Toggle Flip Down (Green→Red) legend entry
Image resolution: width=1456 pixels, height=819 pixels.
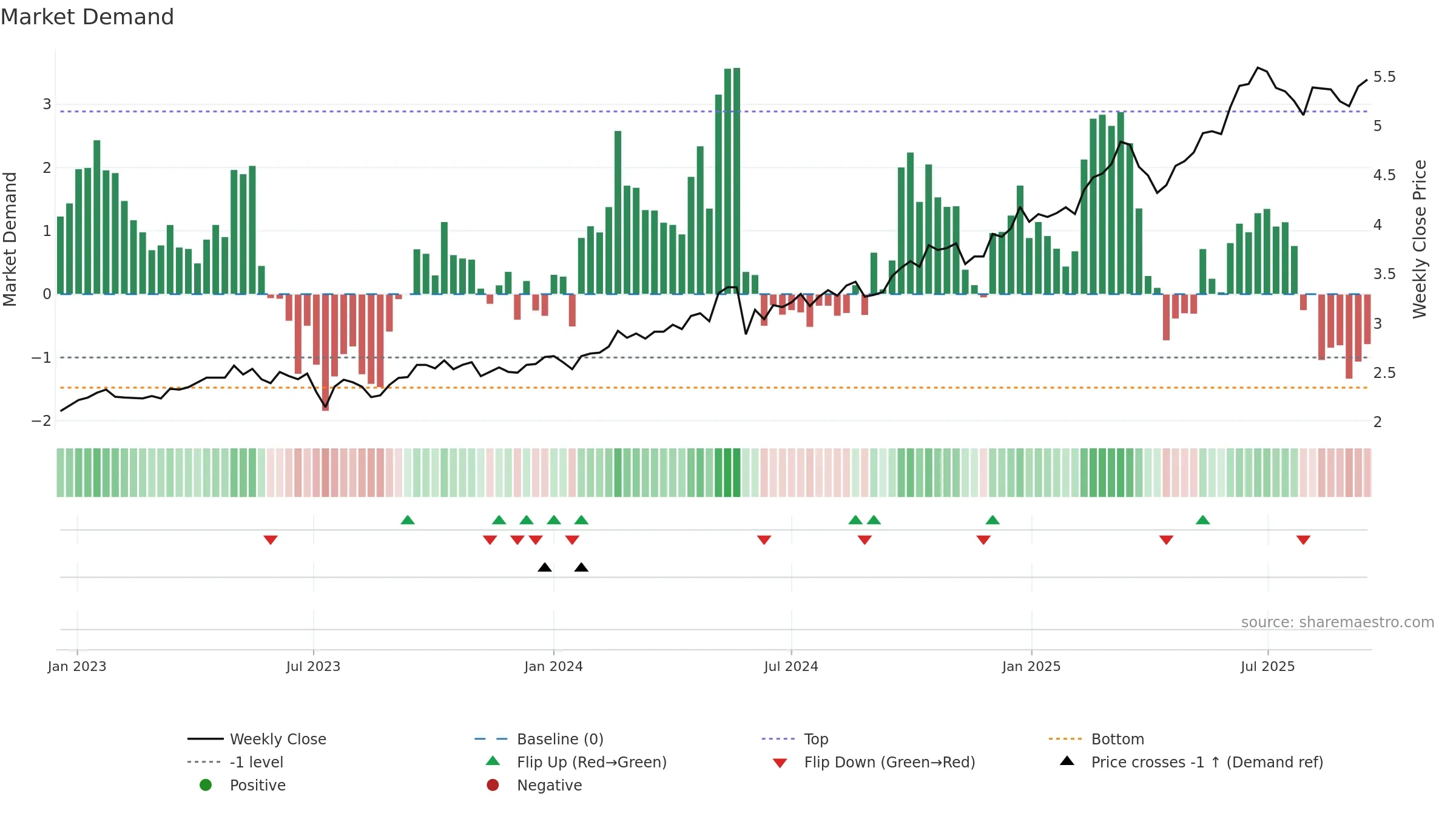click(874, 762)
